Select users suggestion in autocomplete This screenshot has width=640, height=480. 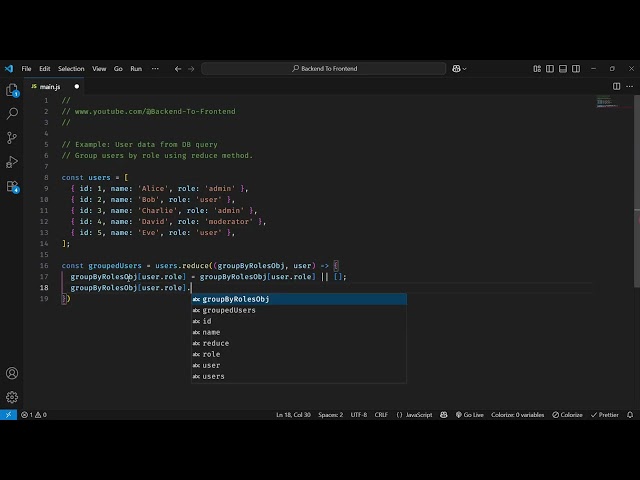299,376
